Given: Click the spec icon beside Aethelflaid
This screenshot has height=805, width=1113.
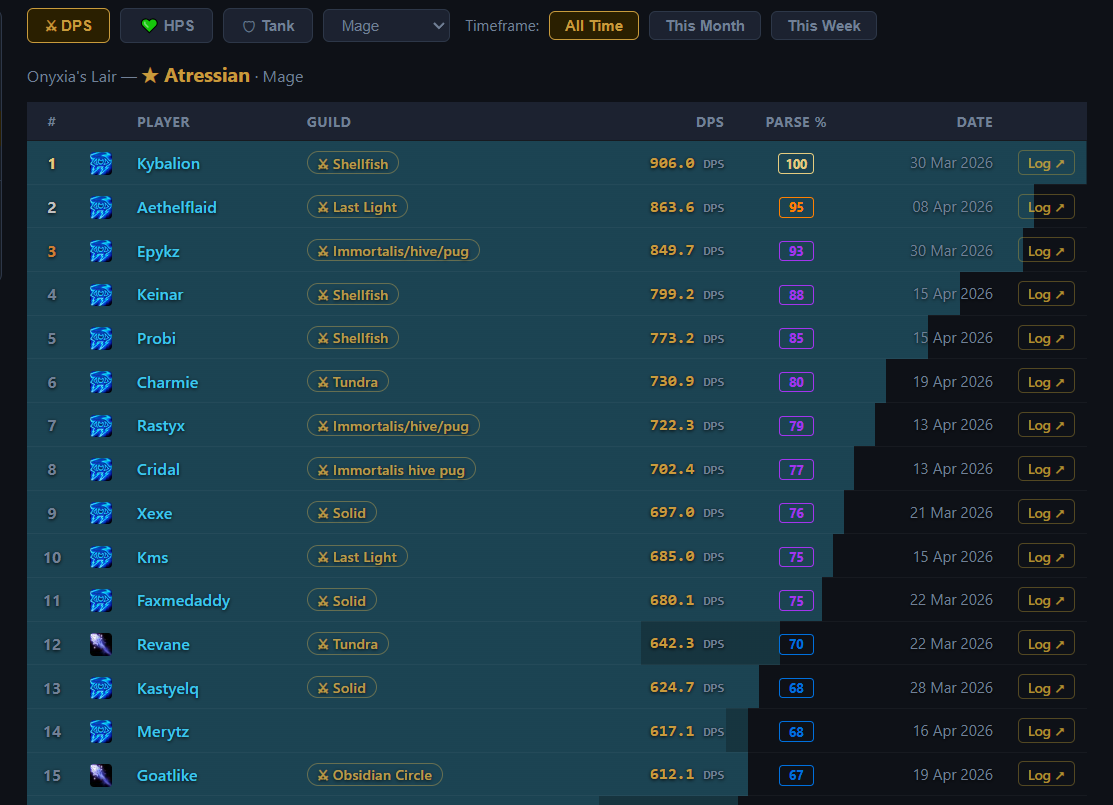Looking at the screenshot, I should tap(101, 207).
